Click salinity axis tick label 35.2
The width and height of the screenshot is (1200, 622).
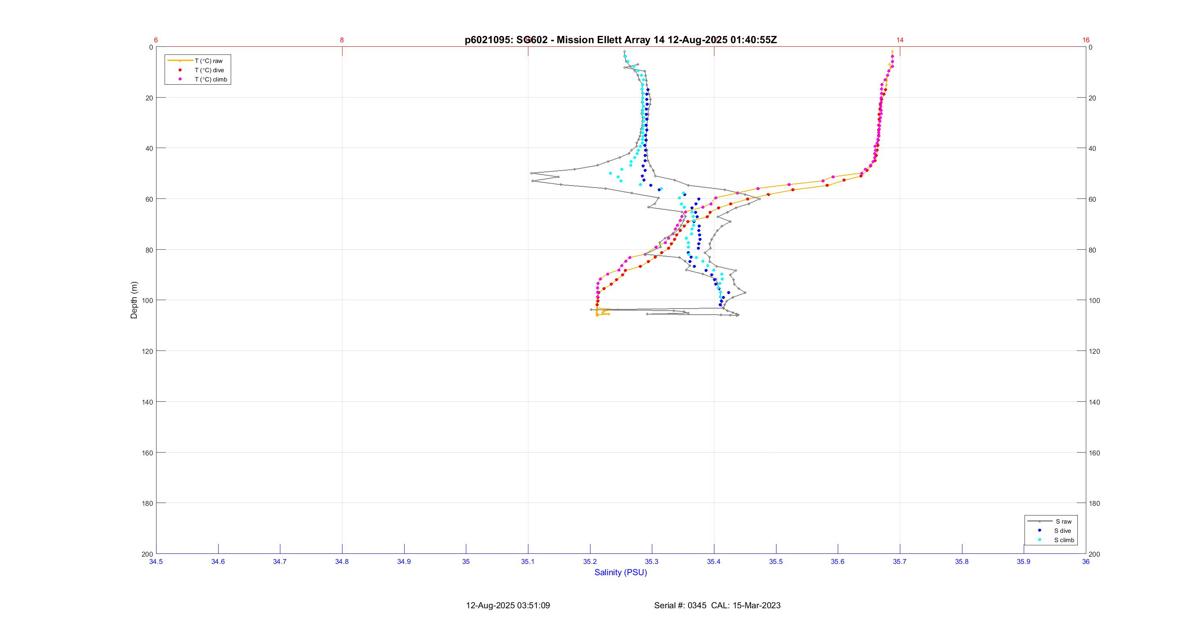590,562
